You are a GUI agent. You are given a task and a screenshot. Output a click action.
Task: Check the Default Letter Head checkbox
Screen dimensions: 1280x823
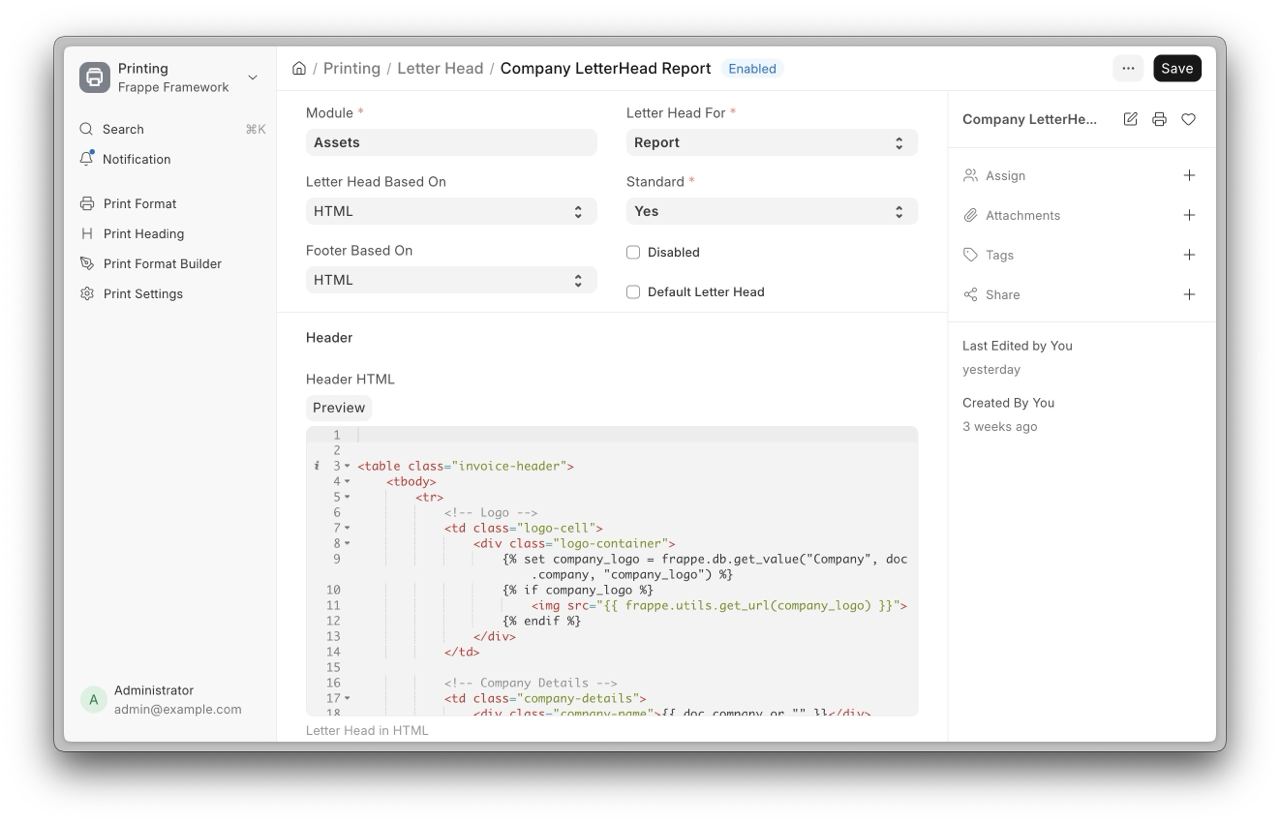click(x=633, y=292)
